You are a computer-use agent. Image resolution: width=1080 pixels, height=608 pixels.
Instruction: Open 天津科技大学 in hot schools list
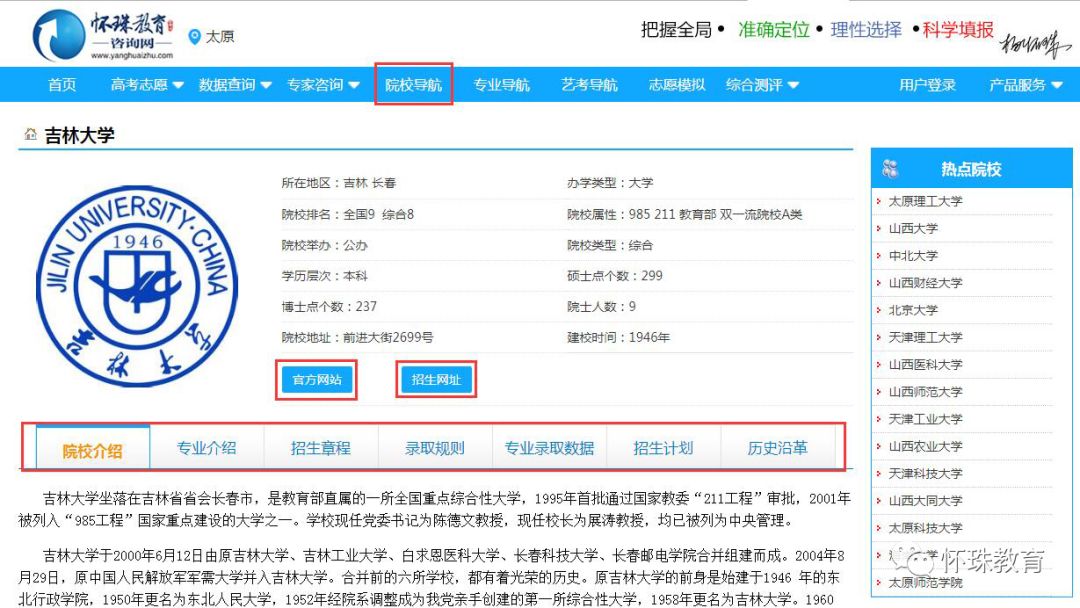point(925,473)
